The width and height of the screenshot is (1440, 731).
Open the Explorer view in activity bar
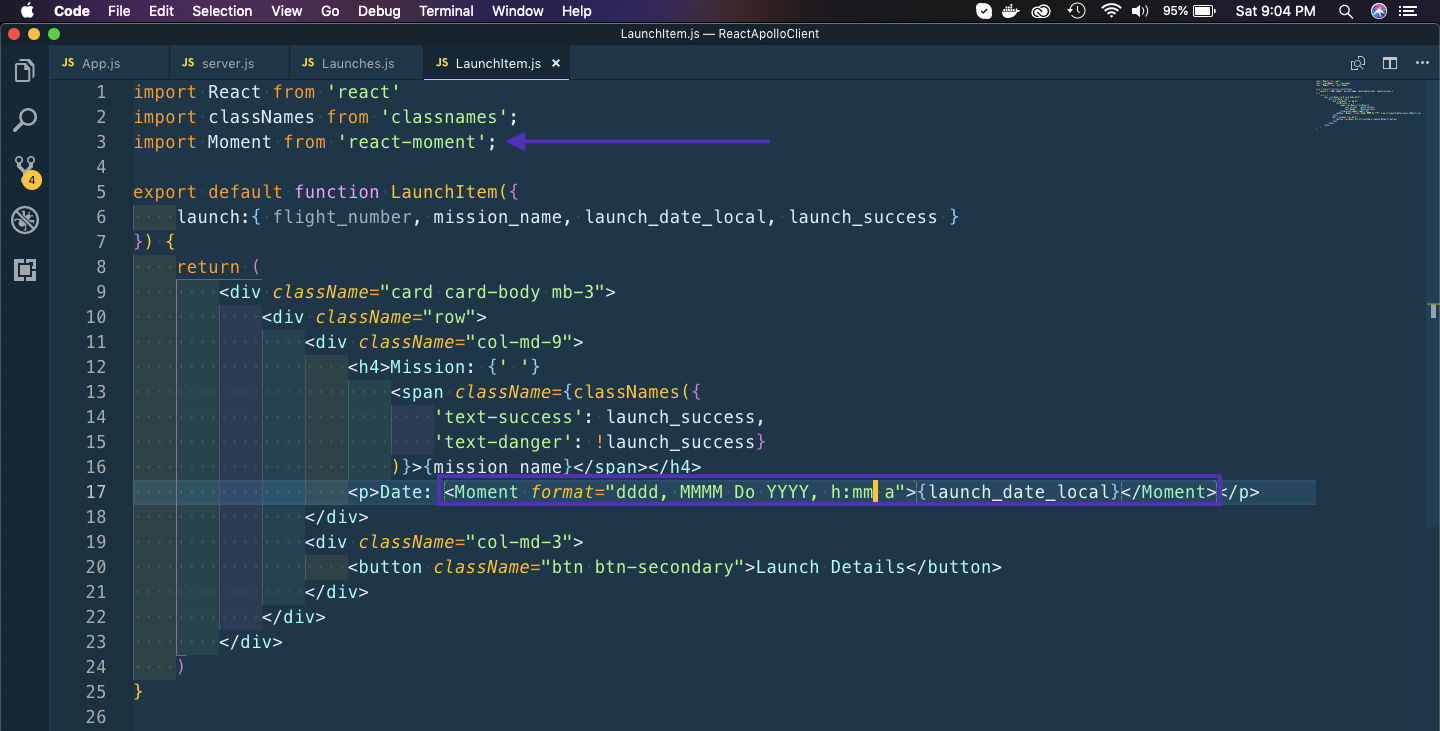pyautogui.click(x=25, y=72)
